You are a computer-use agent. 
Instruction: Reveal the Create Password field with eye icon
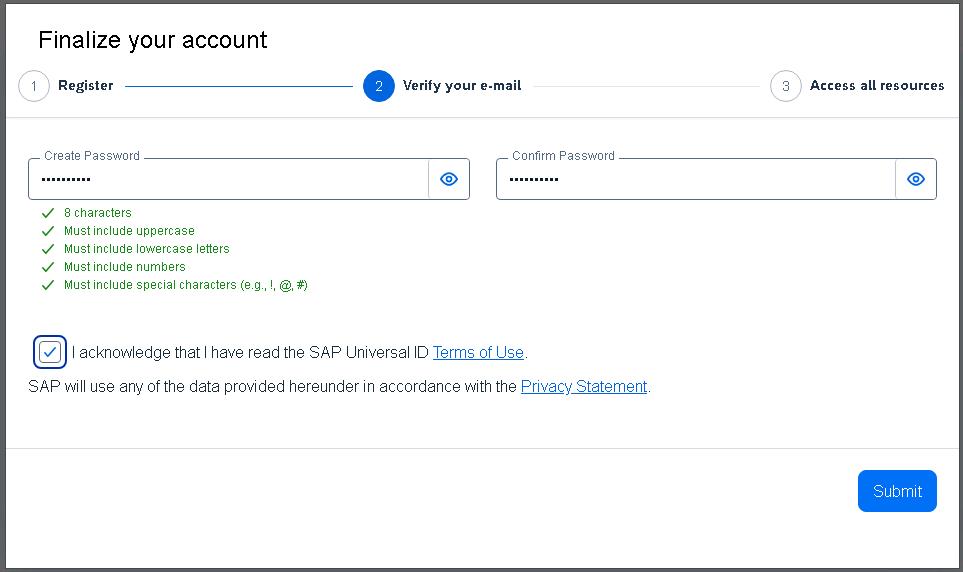pyautogui.click(x=449, y=179)
